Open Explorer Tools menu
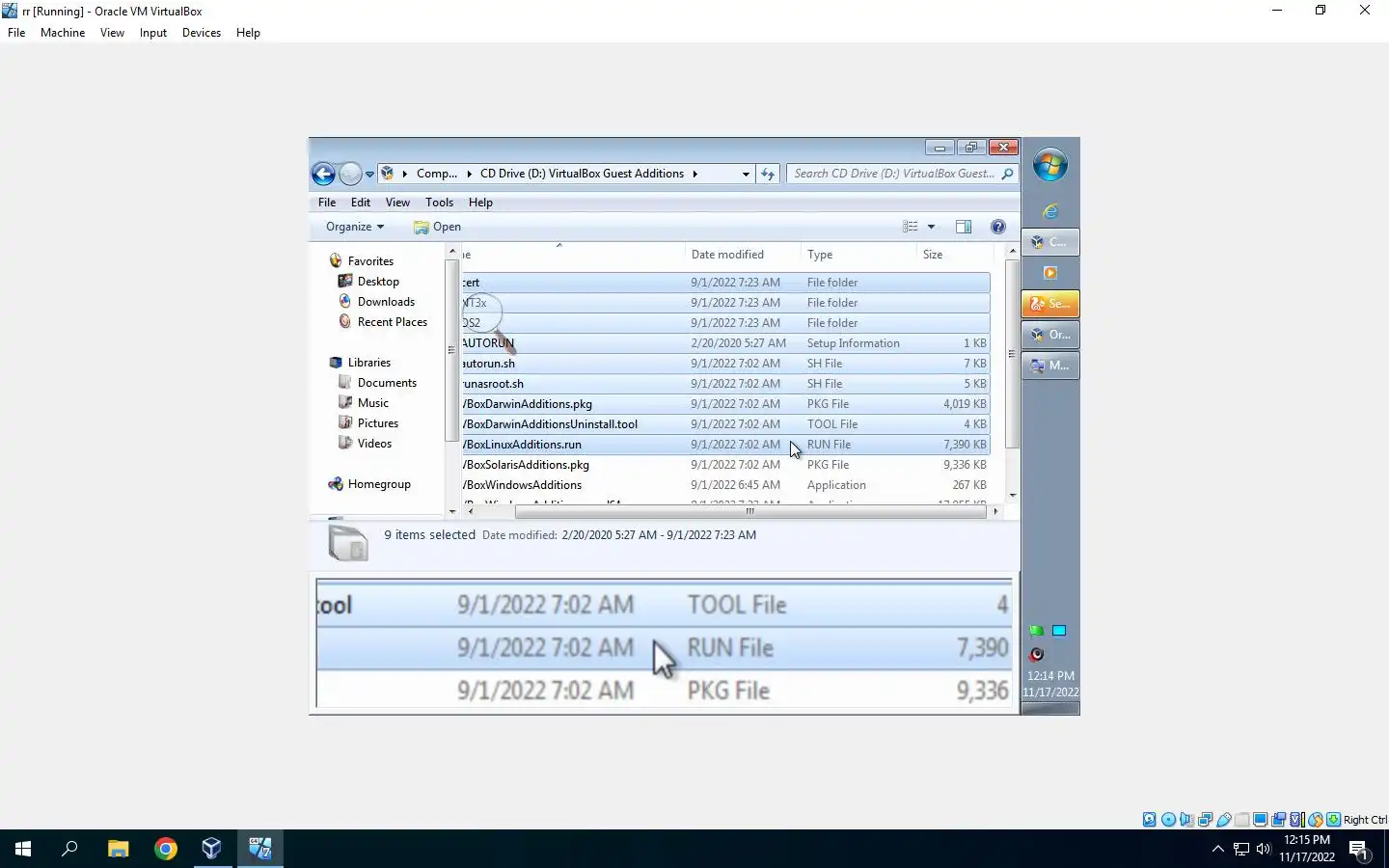The width and height of the screenshot is (1389, 868). tap(439, 203)
